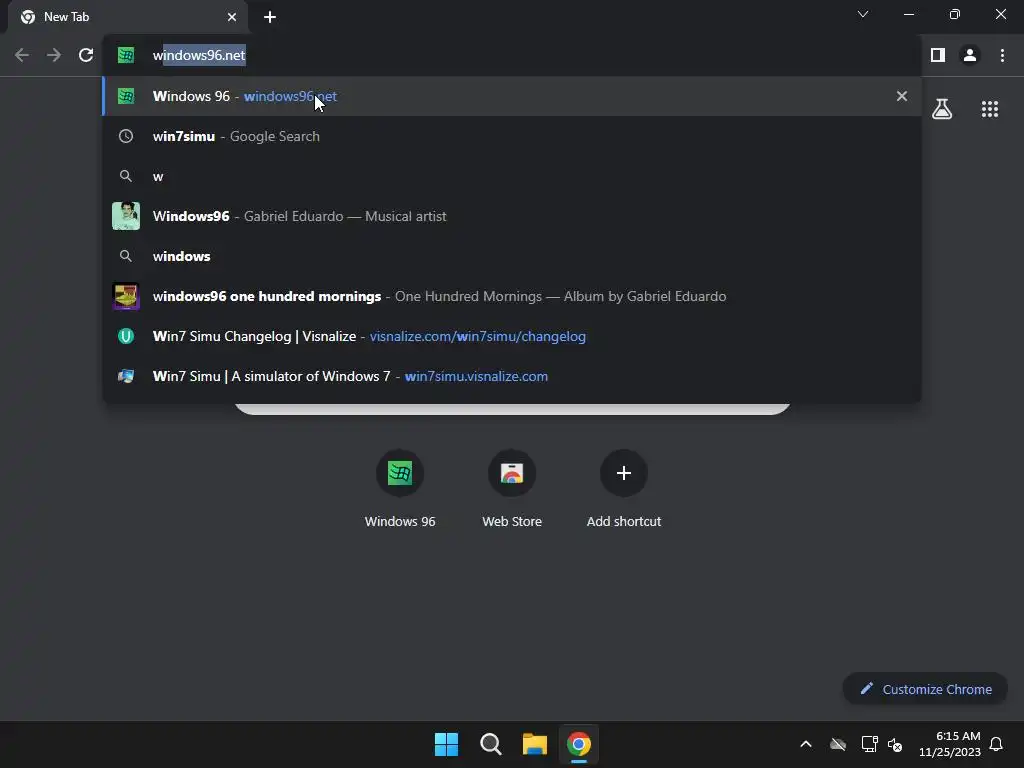
Task: Open the Google apps grid icon
Action: 990,109
